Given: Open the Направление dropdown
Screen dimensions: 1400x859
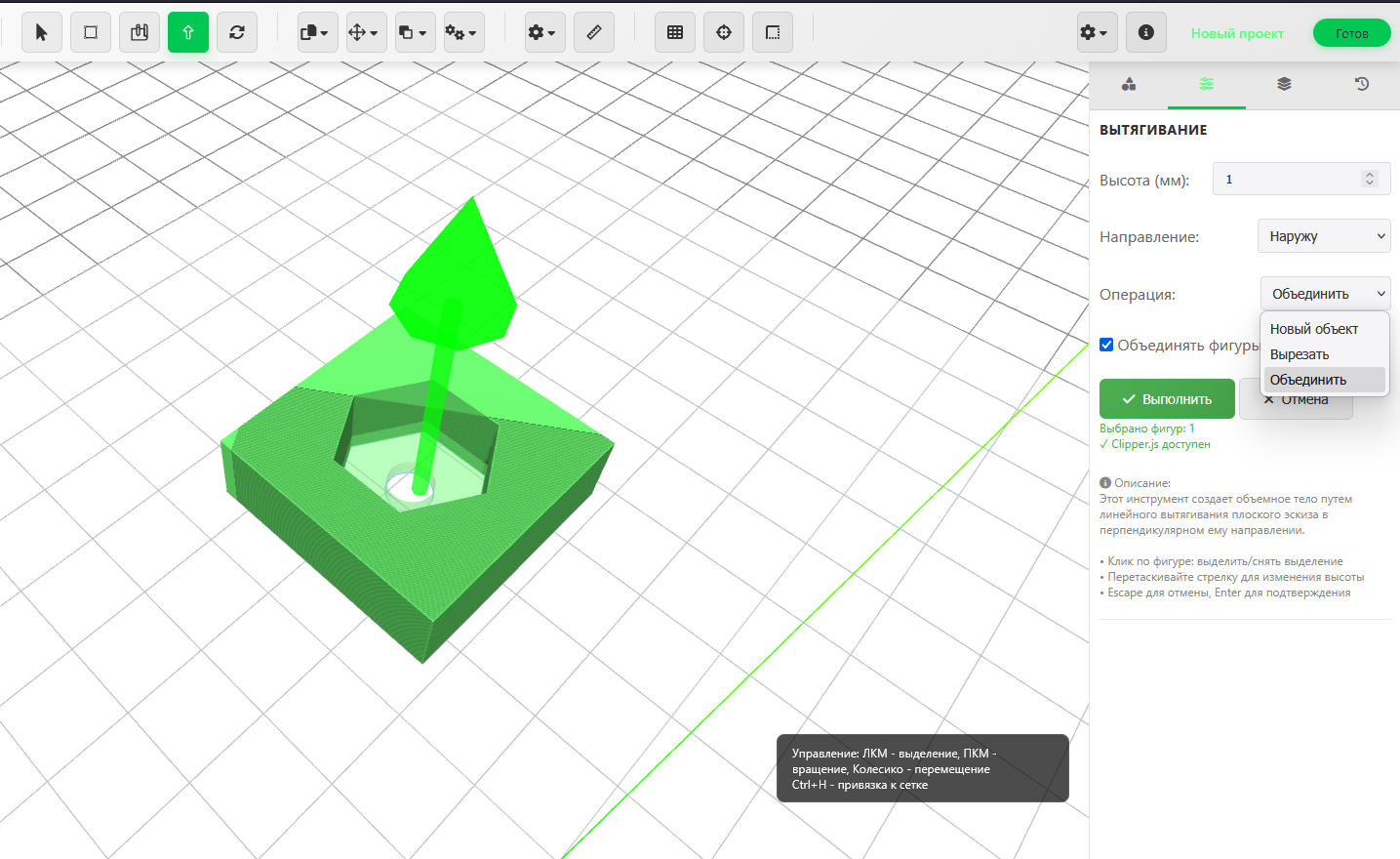Looking at the screenshot, I should (1324, 236).
